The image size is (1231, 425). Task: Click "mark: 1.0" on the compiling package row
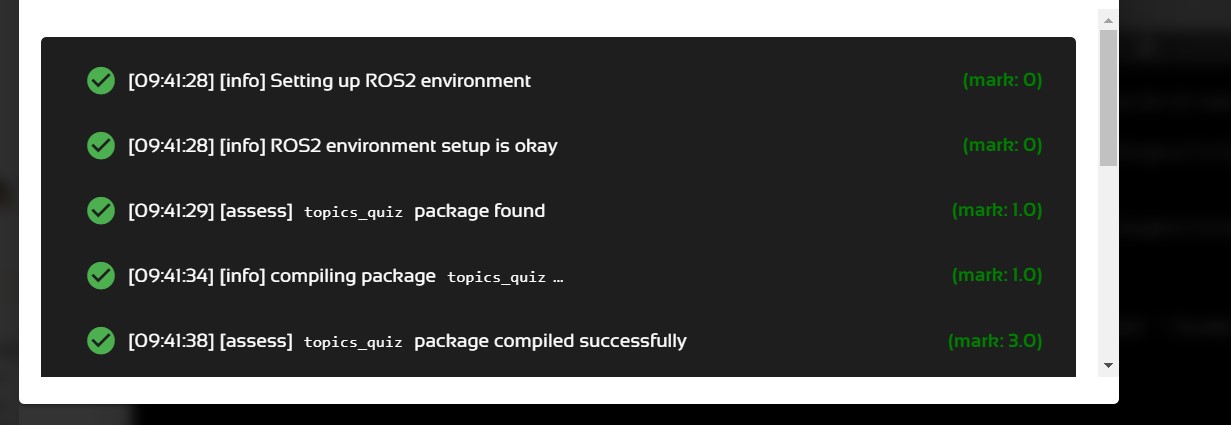pyautogui.click(x=997, y=276)
